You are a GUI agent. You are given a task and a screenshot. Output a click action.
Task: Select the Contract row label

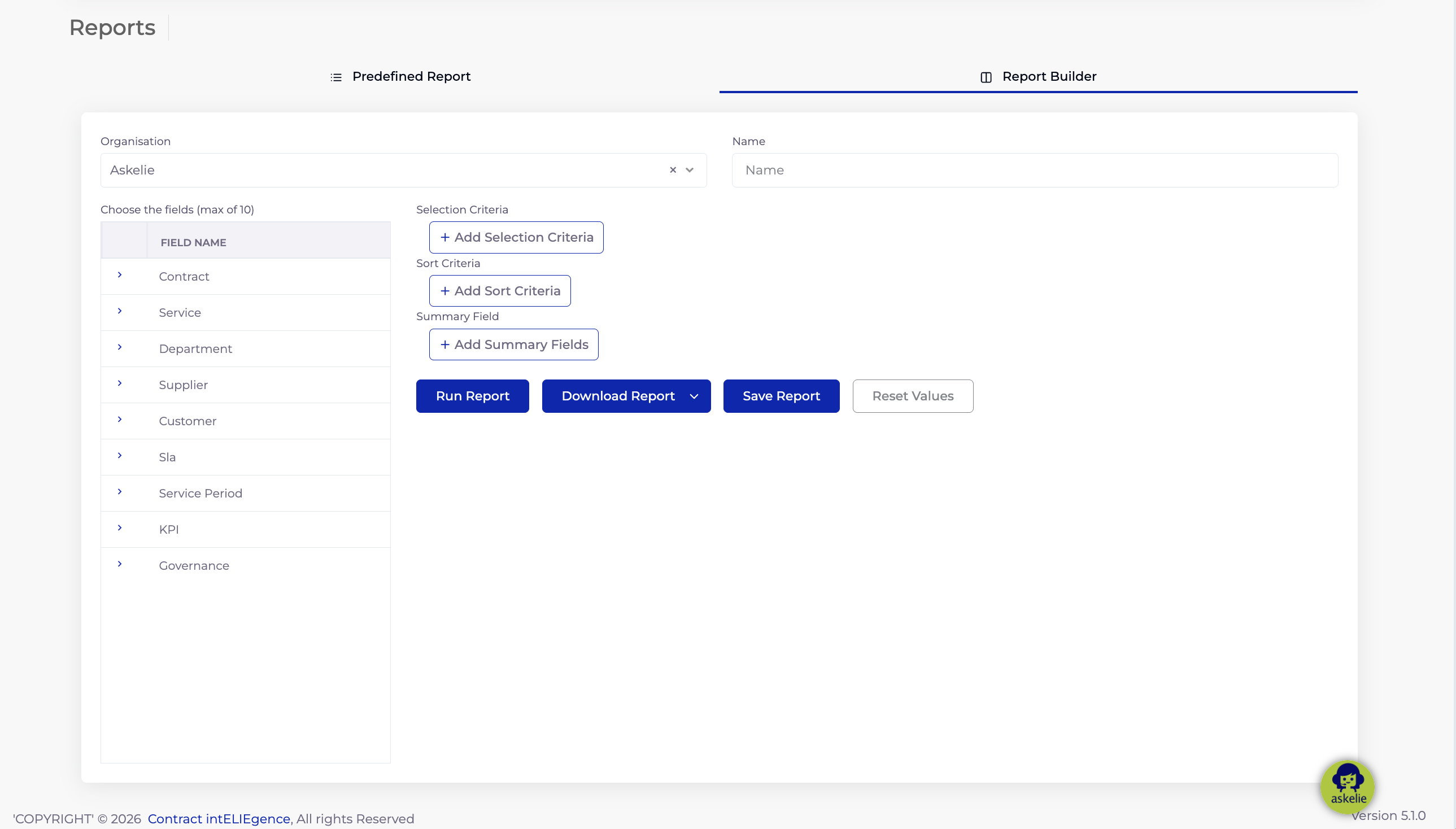pyautogui.click(x=184, y=277)
